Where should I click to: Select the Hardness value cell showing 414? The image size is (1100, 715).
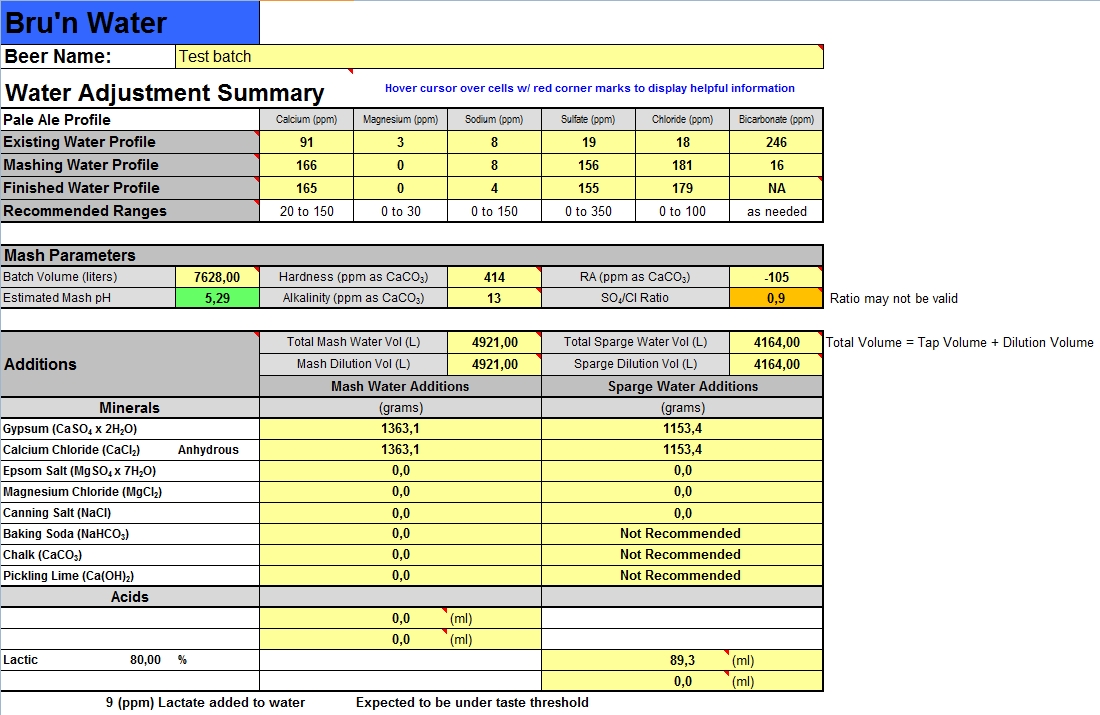494,277
